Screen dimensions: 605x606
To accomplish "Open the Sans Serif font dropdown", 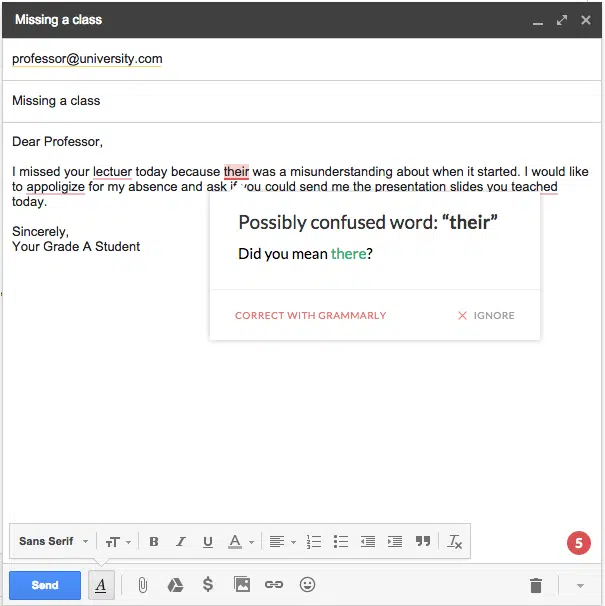I will coord(54,542).
